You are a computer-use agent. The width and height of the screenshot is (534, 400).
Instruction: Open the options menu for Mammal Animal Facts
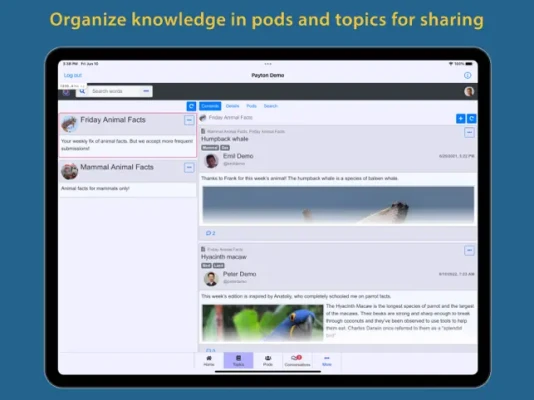tap(189, 167)
